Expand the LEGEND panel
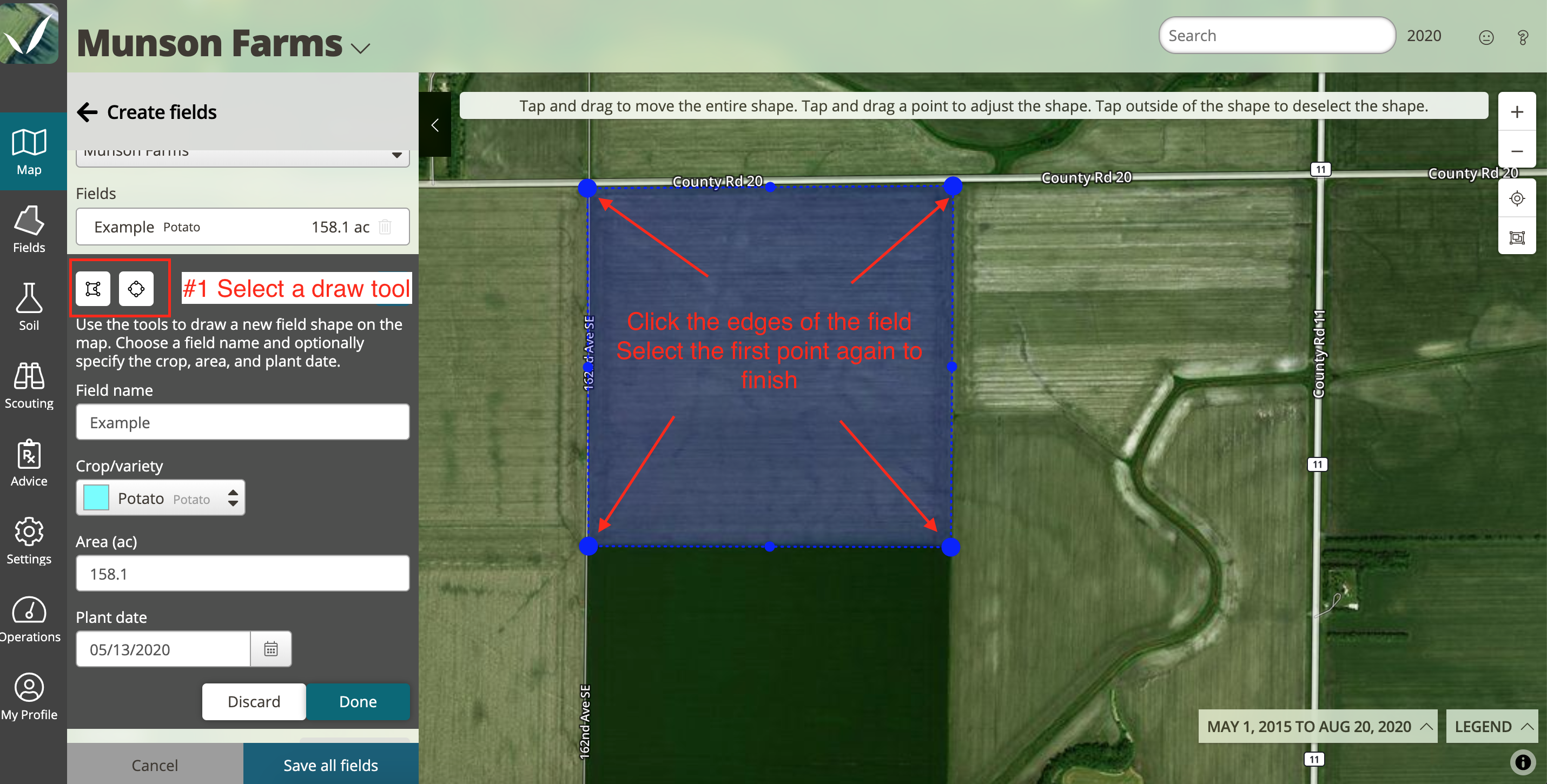 click(1492, 726)
